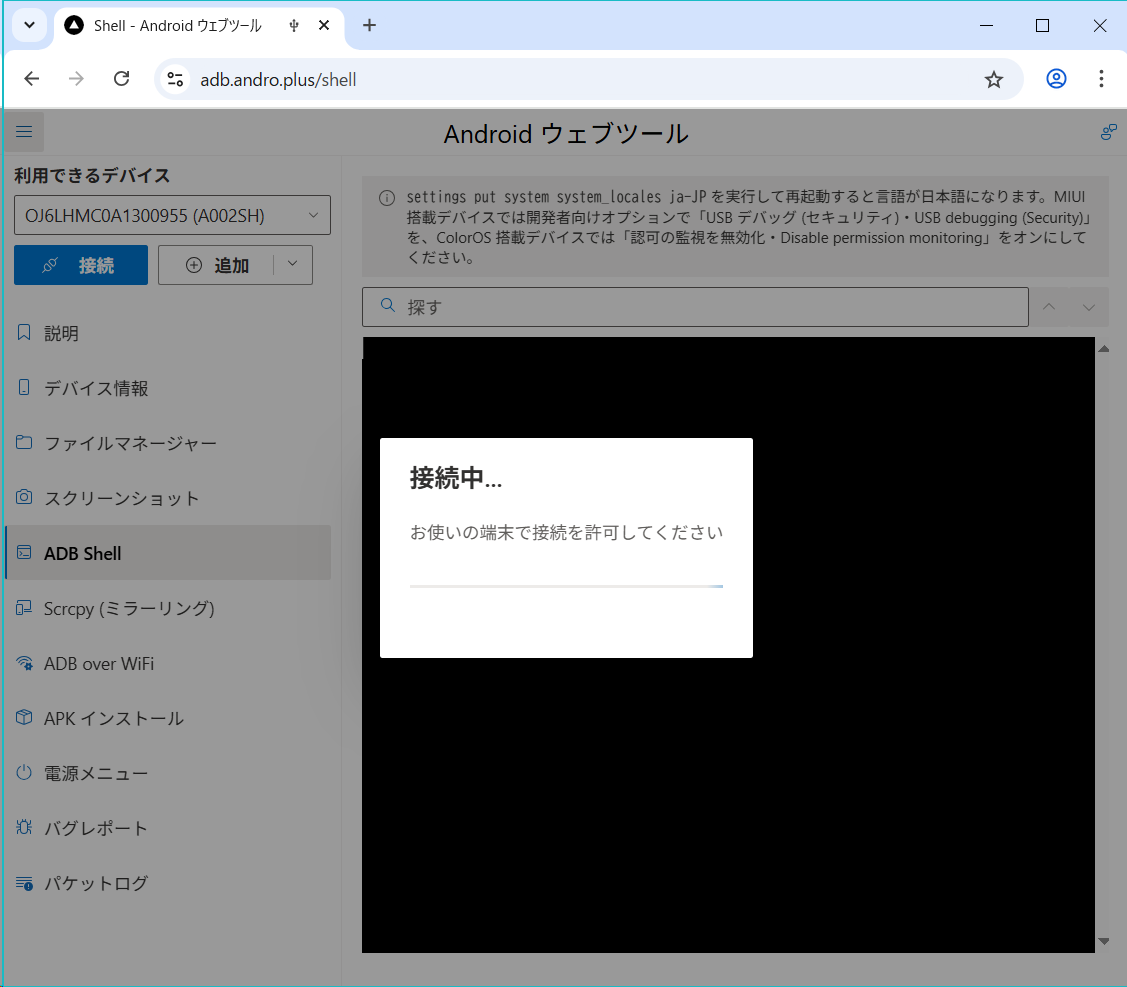
Task: Open the tab search chevron dropdown
Action: [x=29, y=26]
